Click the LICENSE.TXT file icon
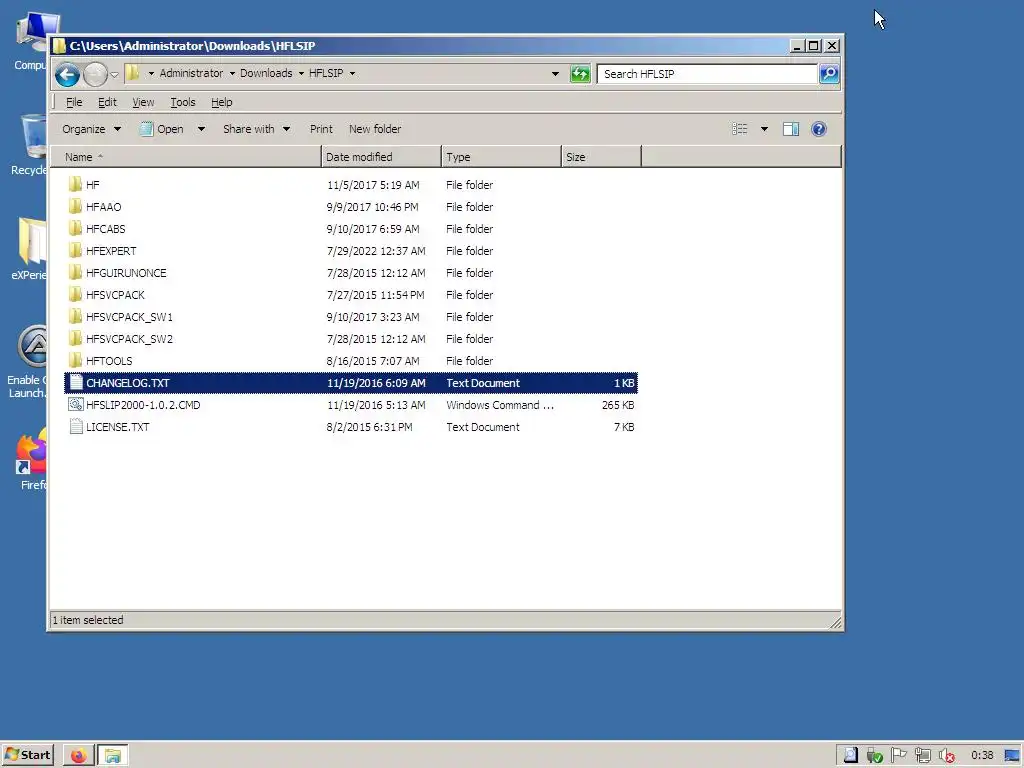 click(x=76, y=426)
